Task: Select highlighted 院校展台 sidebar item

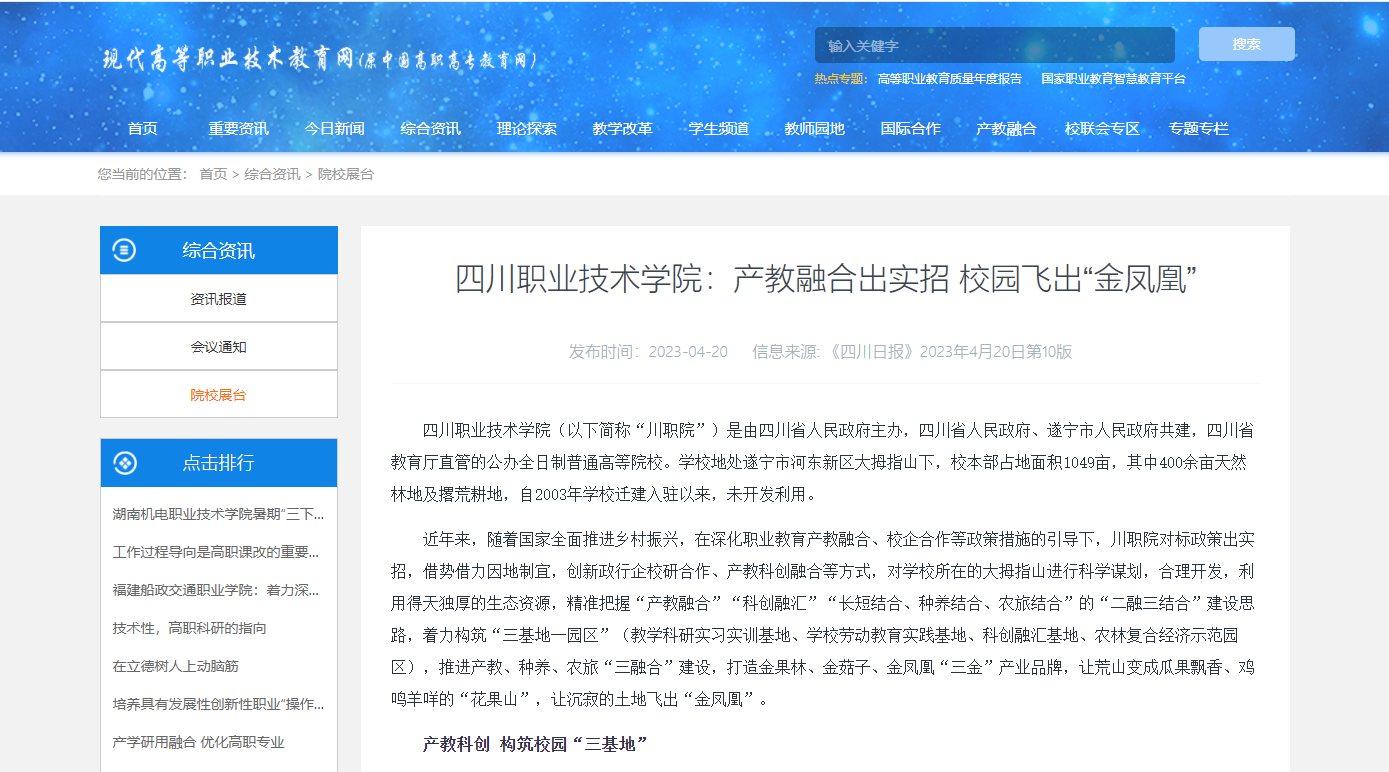Action: [x=218, y=395]
